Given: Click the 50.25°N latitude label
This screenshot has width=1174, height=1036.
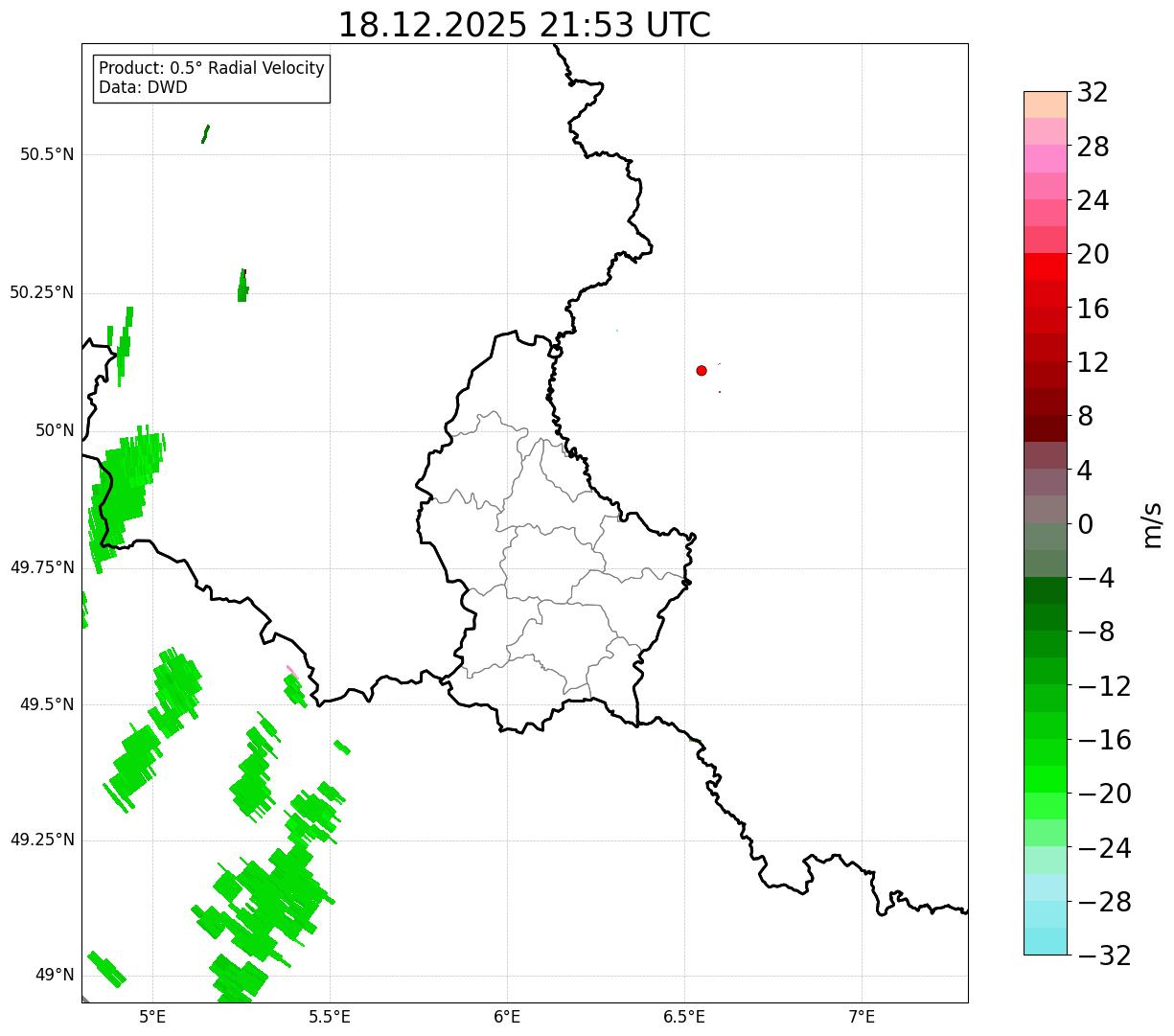Looking at the screenshot, I should click(41, 292).
